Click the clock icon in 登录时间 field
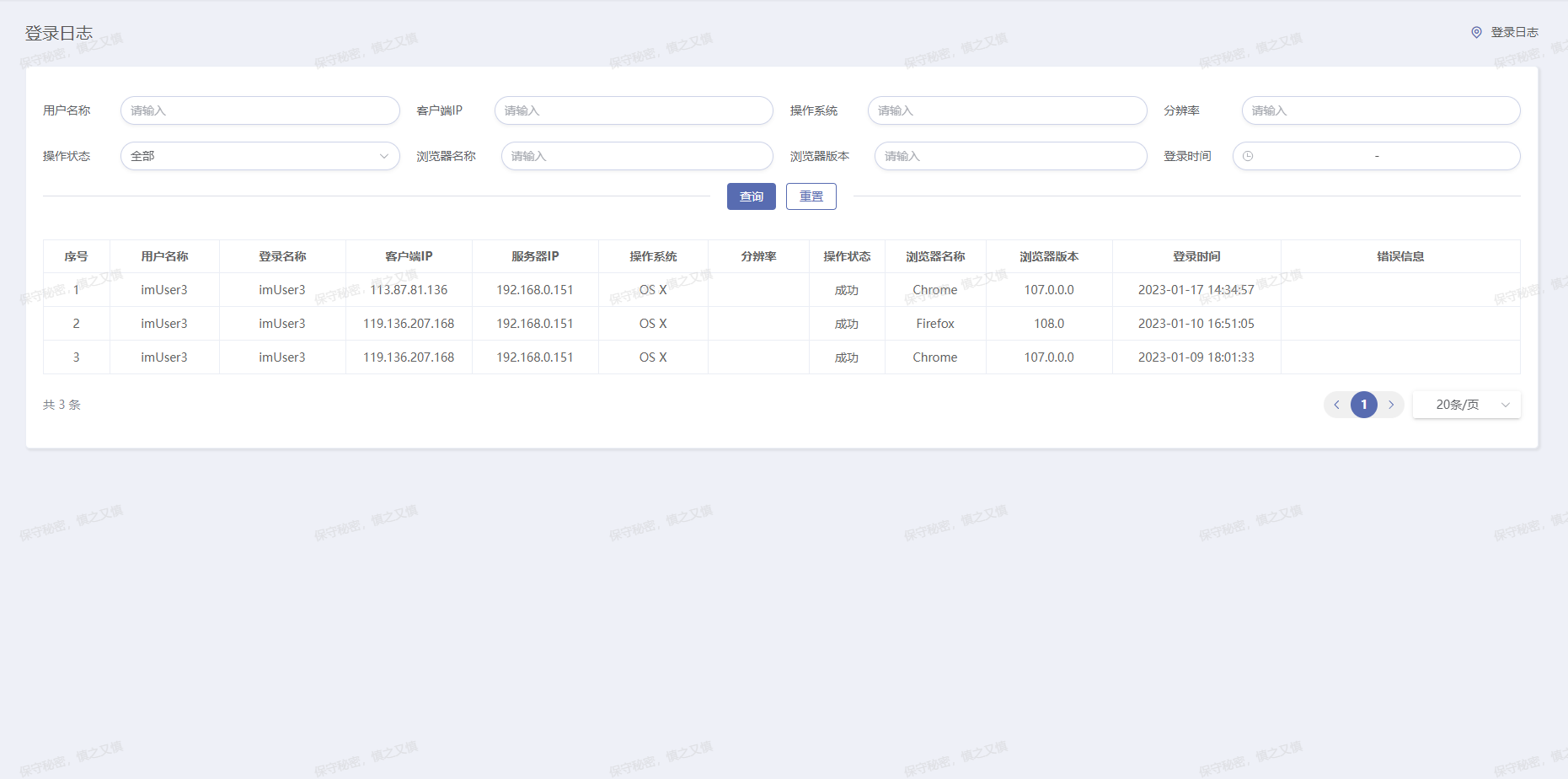Screen dimensions: 1568x779 click(1248, 156)
